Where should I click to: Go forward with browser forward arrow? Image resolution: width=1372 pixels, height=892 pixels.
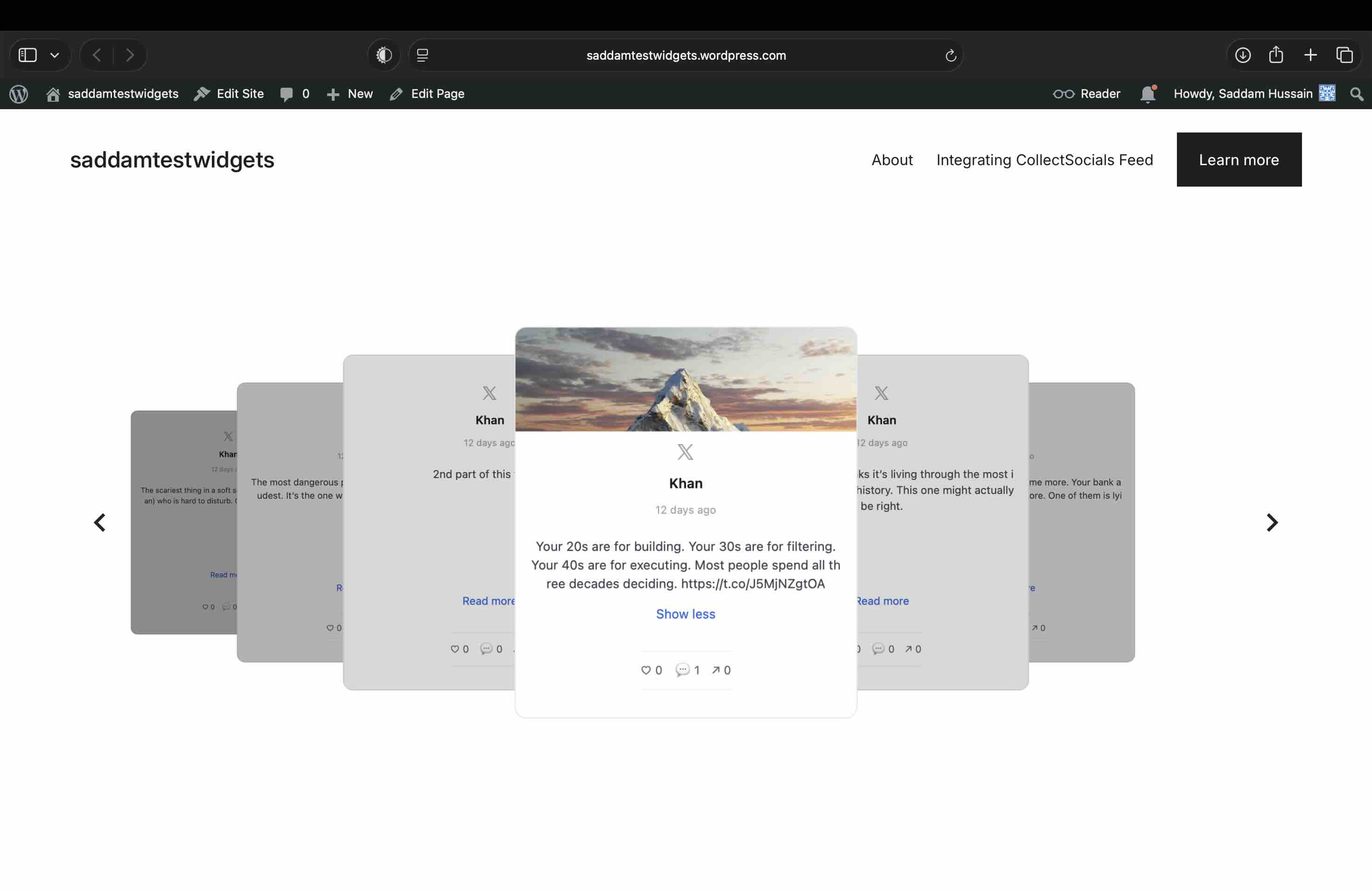(x=130, y=56)
